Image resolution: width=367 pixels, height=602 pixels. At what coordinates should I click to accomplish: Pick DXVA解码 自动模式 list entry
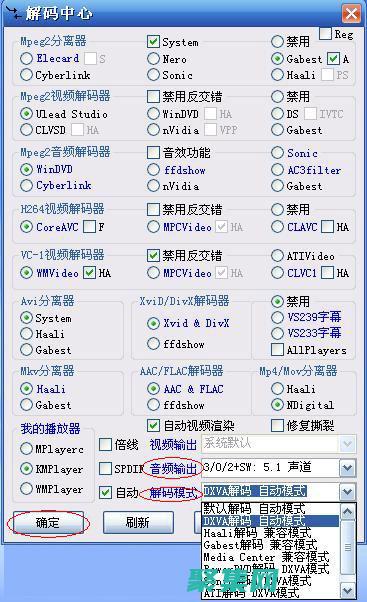[x=270, y=521]
